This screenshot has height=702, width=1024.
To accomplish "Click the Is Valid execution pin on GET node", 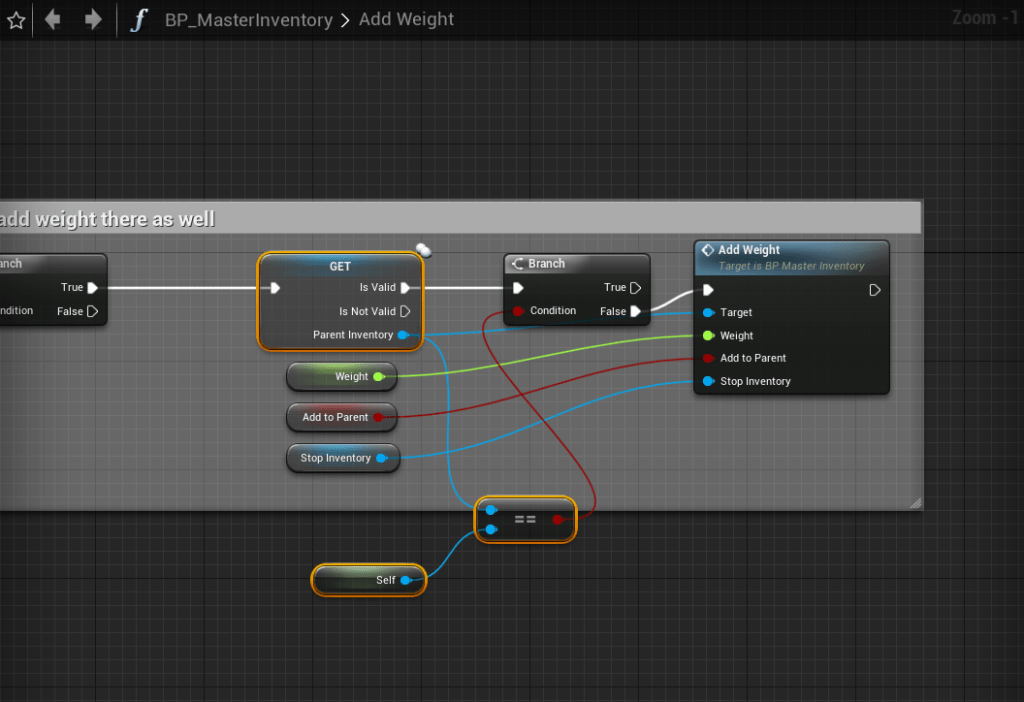I will pyautogui.click(x=405, y=288).
